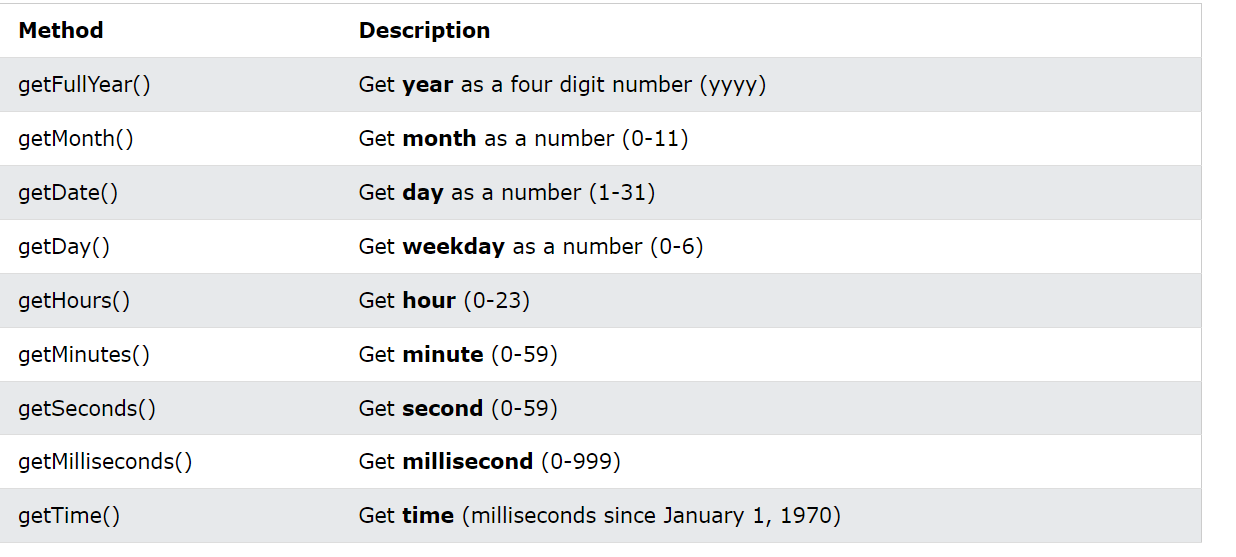Click the Method column header
The height and width of the screenshot is (557, 1236).
[61, 31]
